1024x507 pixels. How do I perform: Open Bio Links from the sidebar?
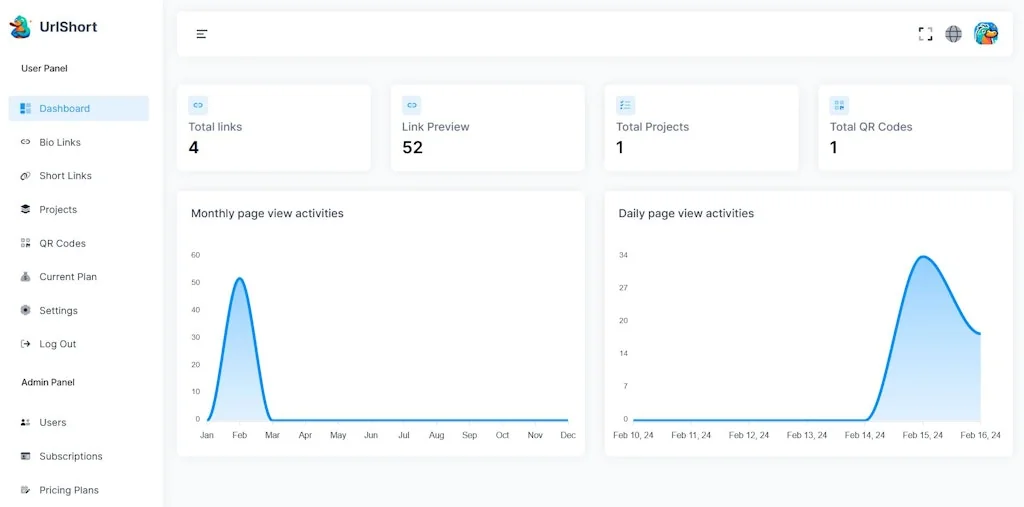tap(60, 143)
